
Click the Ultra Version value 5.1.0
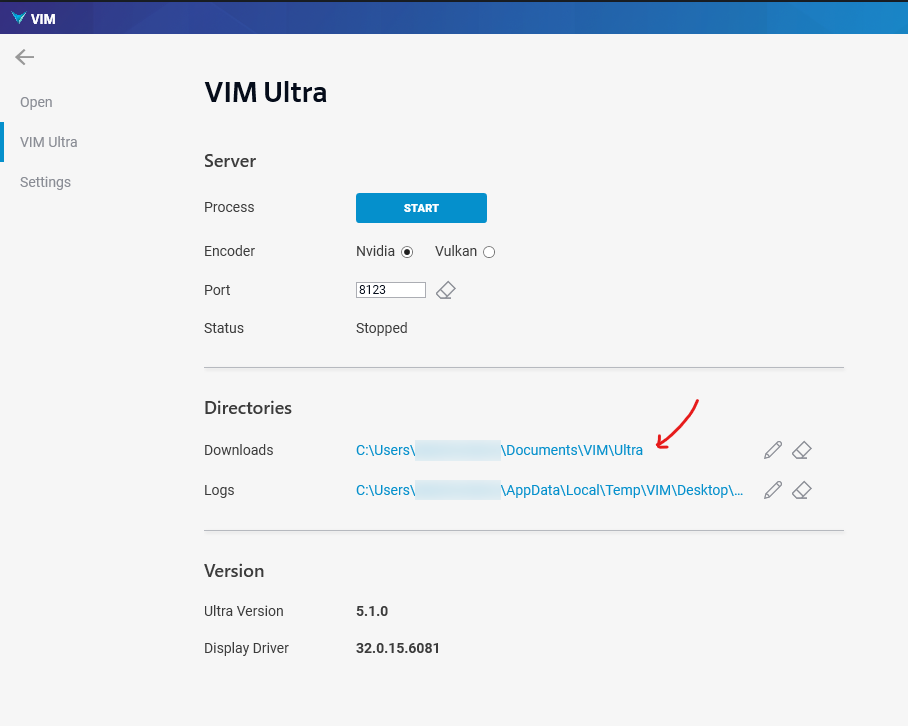[x=372, y=611]
